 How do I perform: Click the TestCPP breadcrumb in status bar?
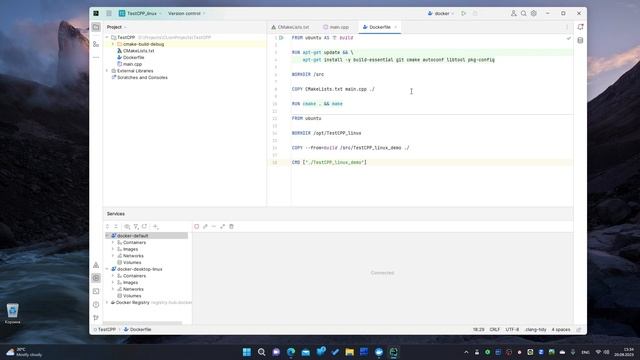click(105, 329)
